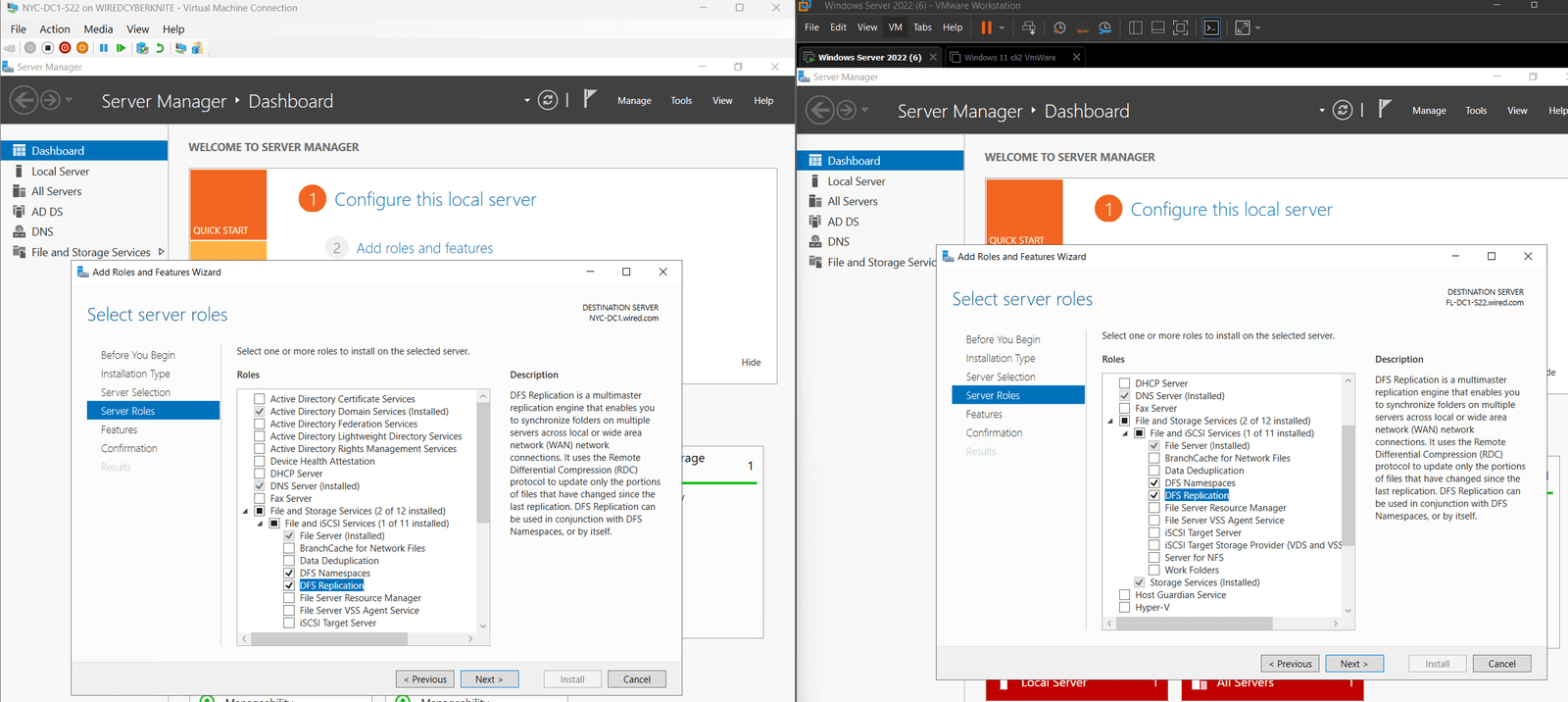Check Hyper-V role in FL-DC1 wizard
1568x702 pixels.
click(1125, 608)
